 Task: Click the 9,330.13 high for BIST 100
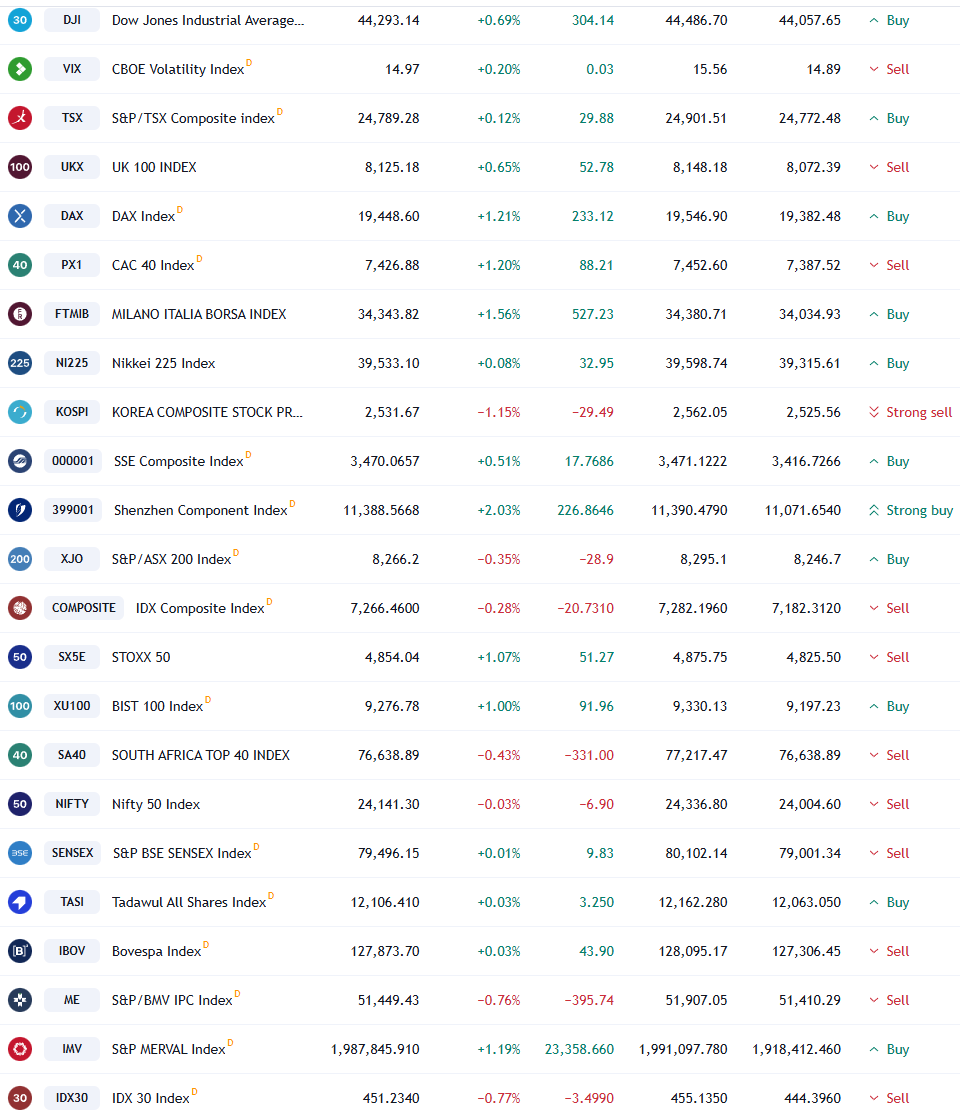coord(700,706)
